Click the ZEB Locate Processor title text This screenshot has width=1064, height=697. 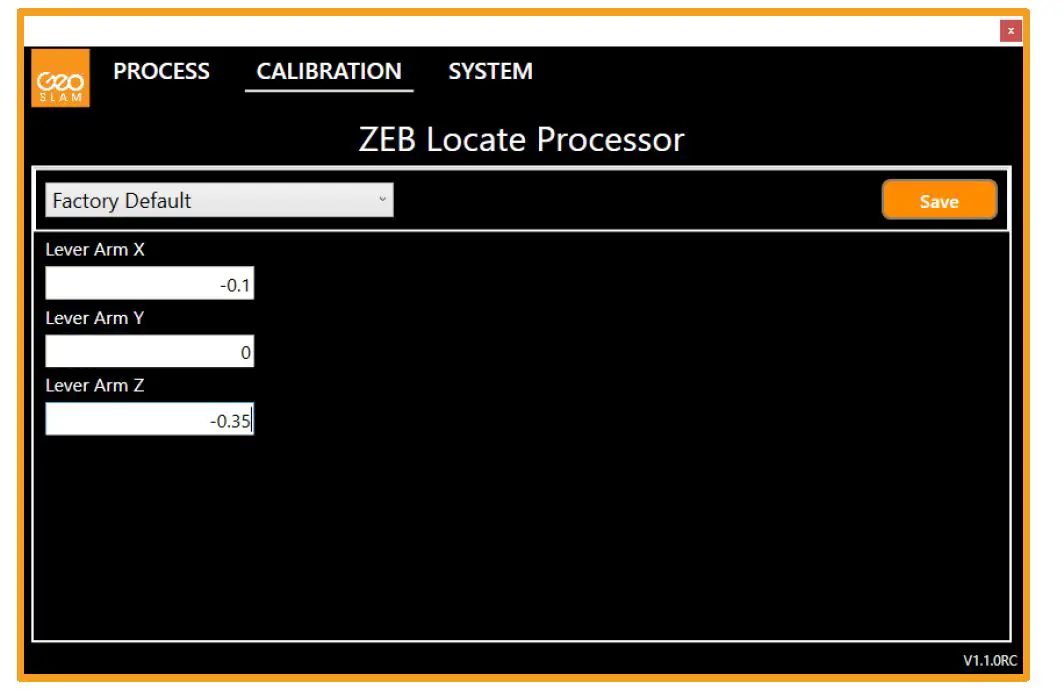tap(521, 140)
